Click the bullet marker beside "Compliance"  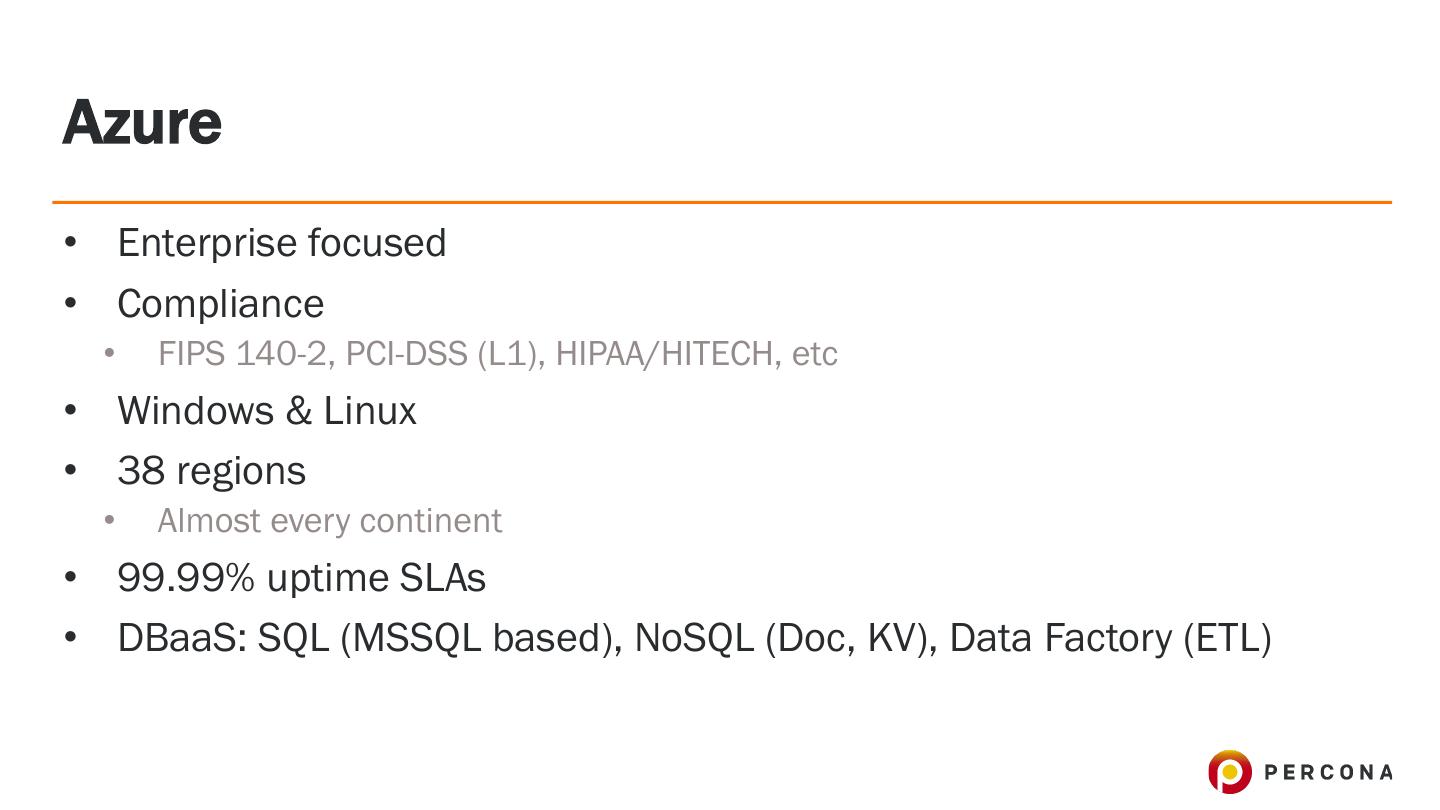pyautogui.click(x=70, y=304)
